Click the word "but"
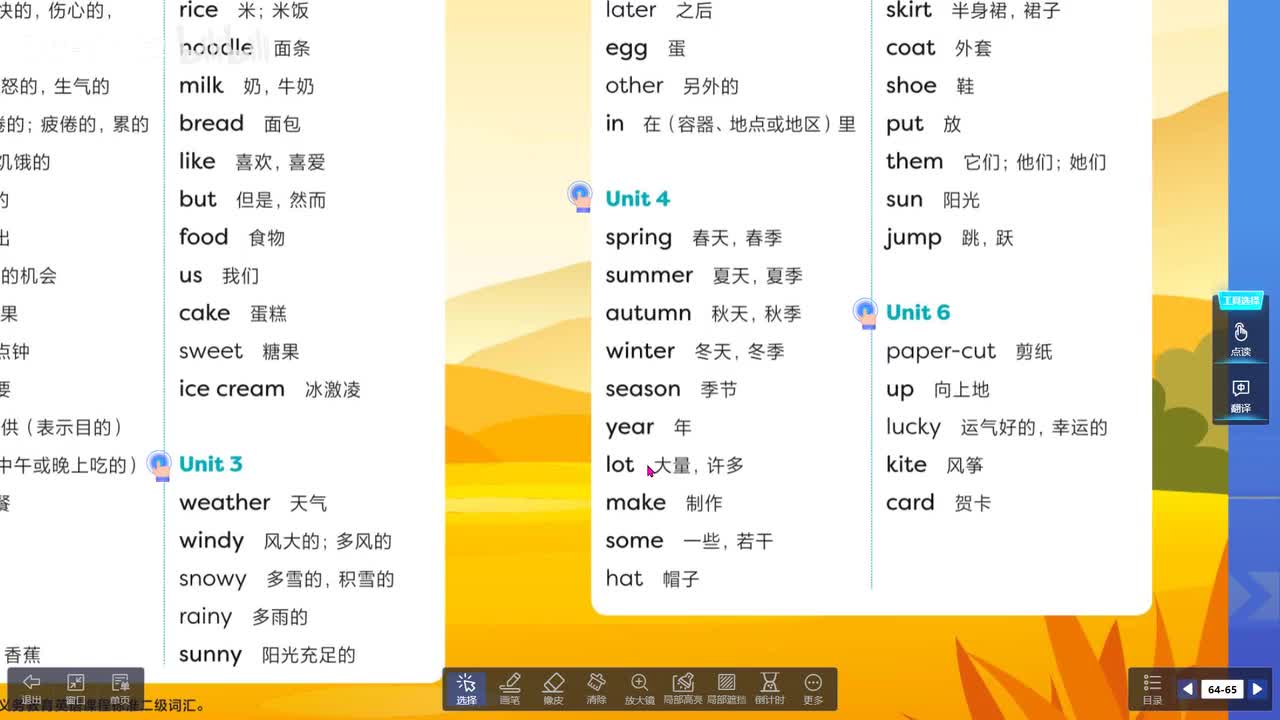This screenshot has height=720, width=1280. coord(197,199)
